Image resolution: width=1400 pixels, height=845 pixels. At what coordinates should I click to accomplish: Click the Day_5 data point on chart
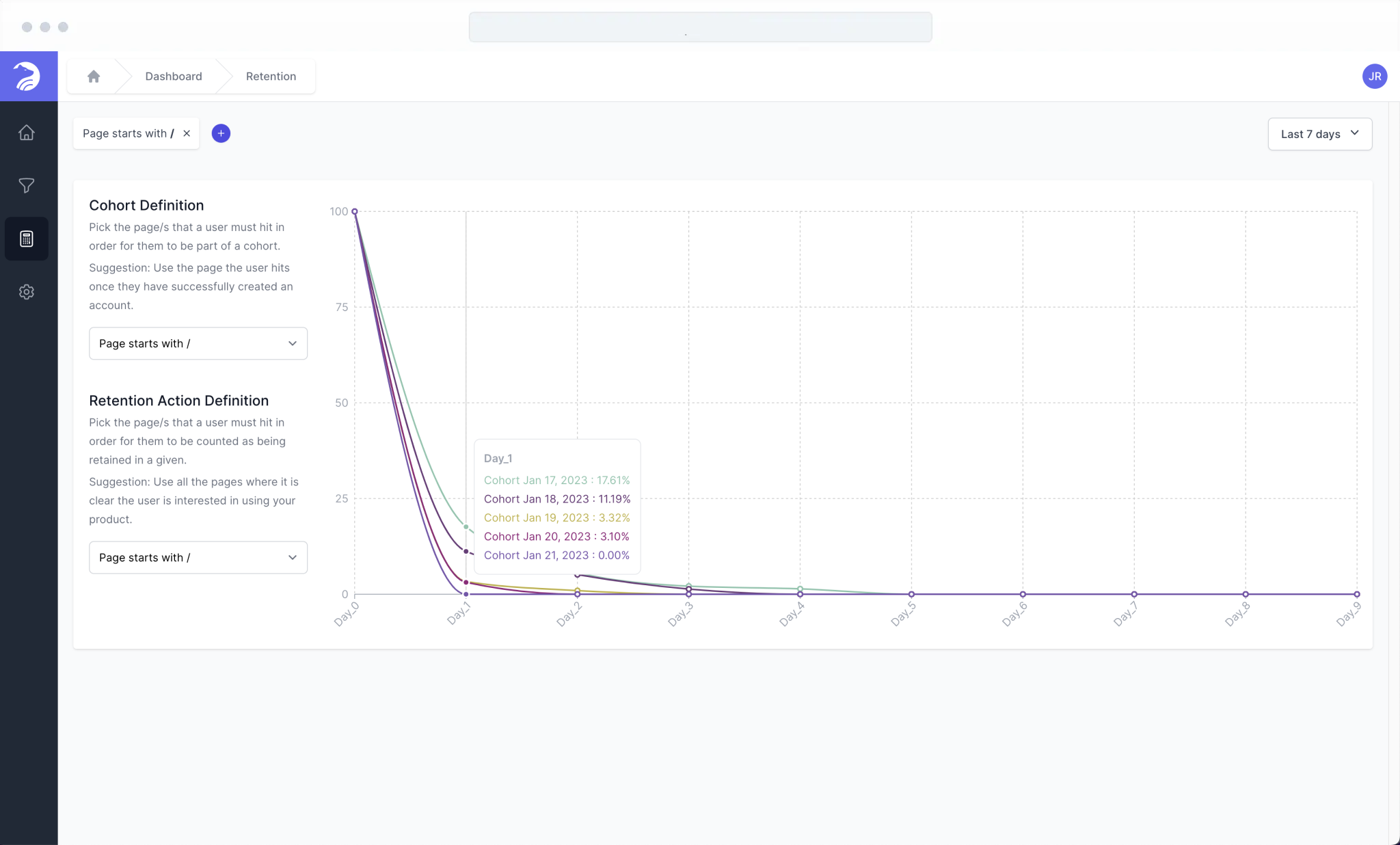(911, 594)
